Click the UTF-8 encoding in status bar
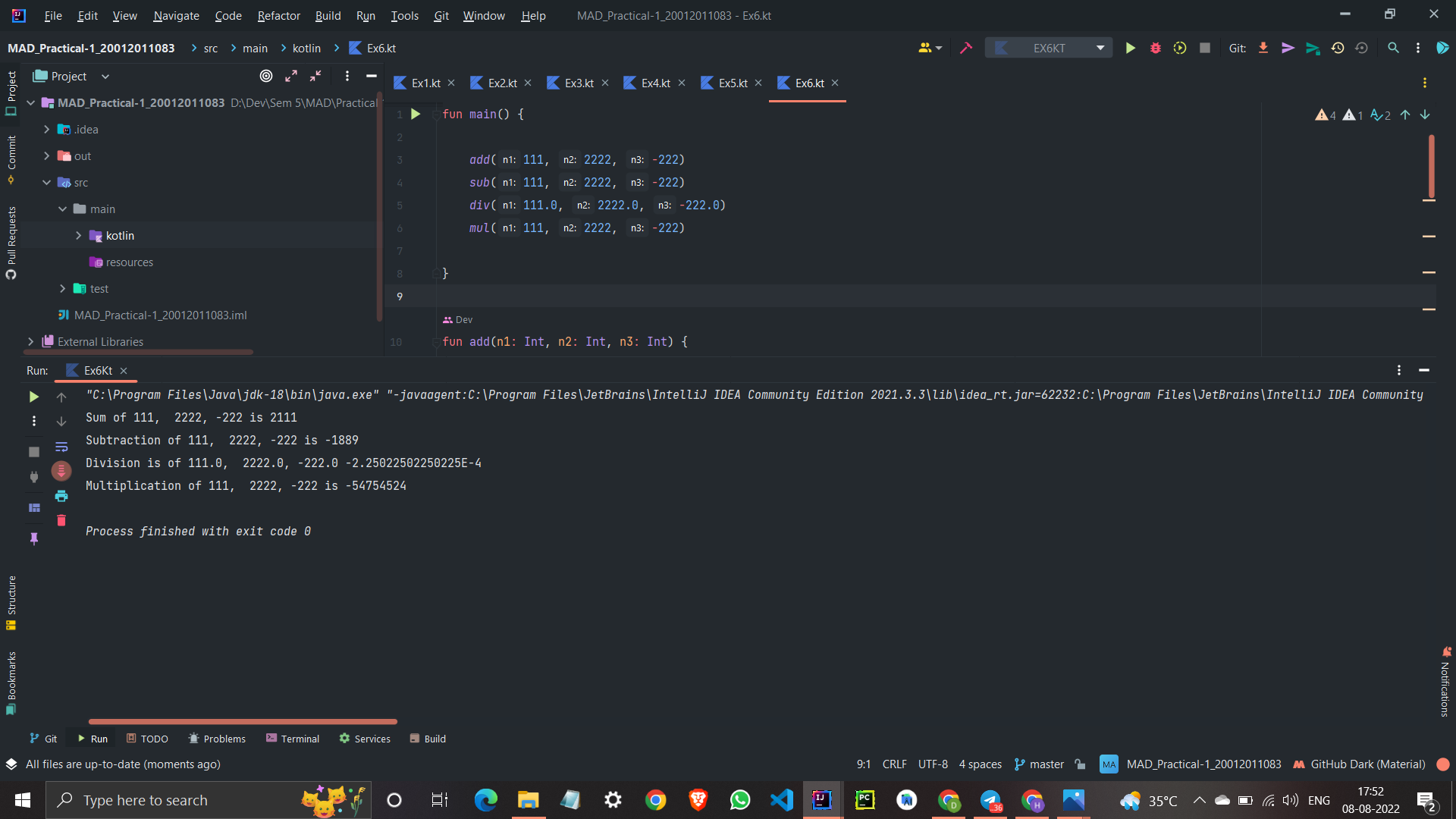The height and width of the screenshot is (819, 1456). point(933,764)
